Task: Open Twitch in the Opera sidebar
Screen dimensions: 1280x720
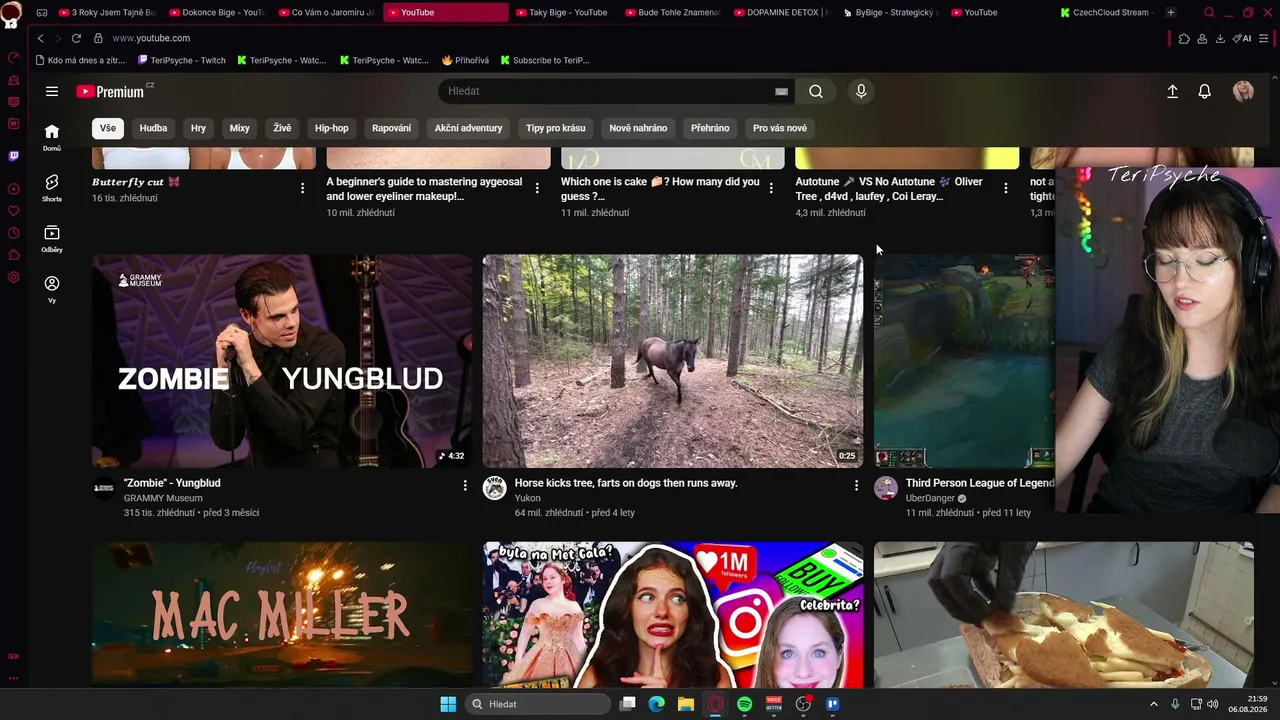Action: point(13,156)
